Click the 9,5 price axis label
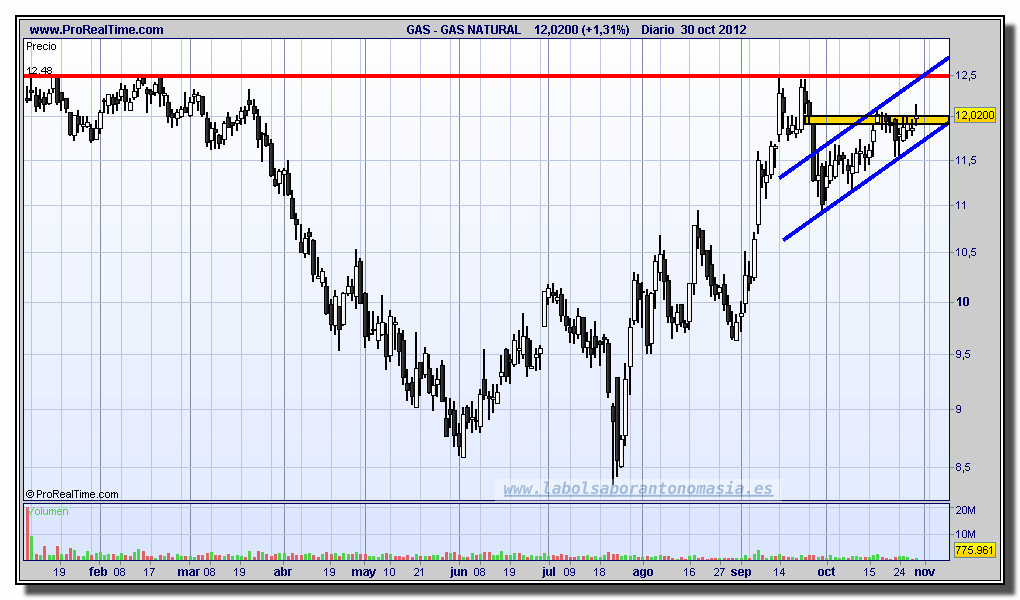This screenshot has width=1020, height=600. 965,355
